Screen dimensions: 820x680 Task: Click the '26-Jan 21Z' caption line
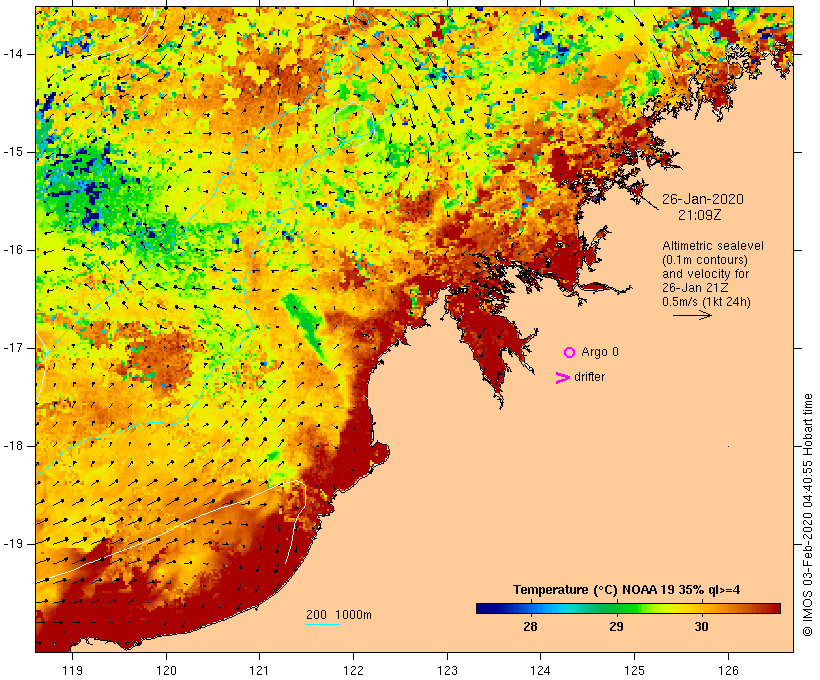point(695,288)
